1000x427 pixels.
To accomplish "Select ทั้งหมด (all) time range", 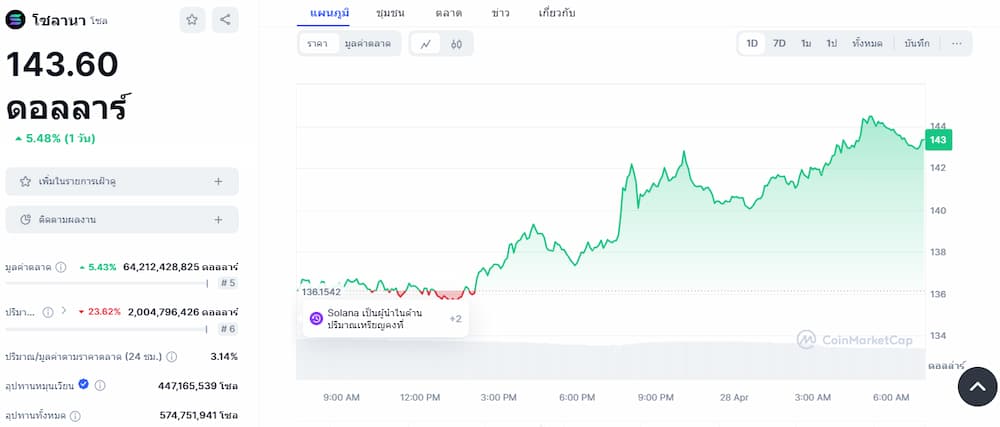I will click(867, 43).
